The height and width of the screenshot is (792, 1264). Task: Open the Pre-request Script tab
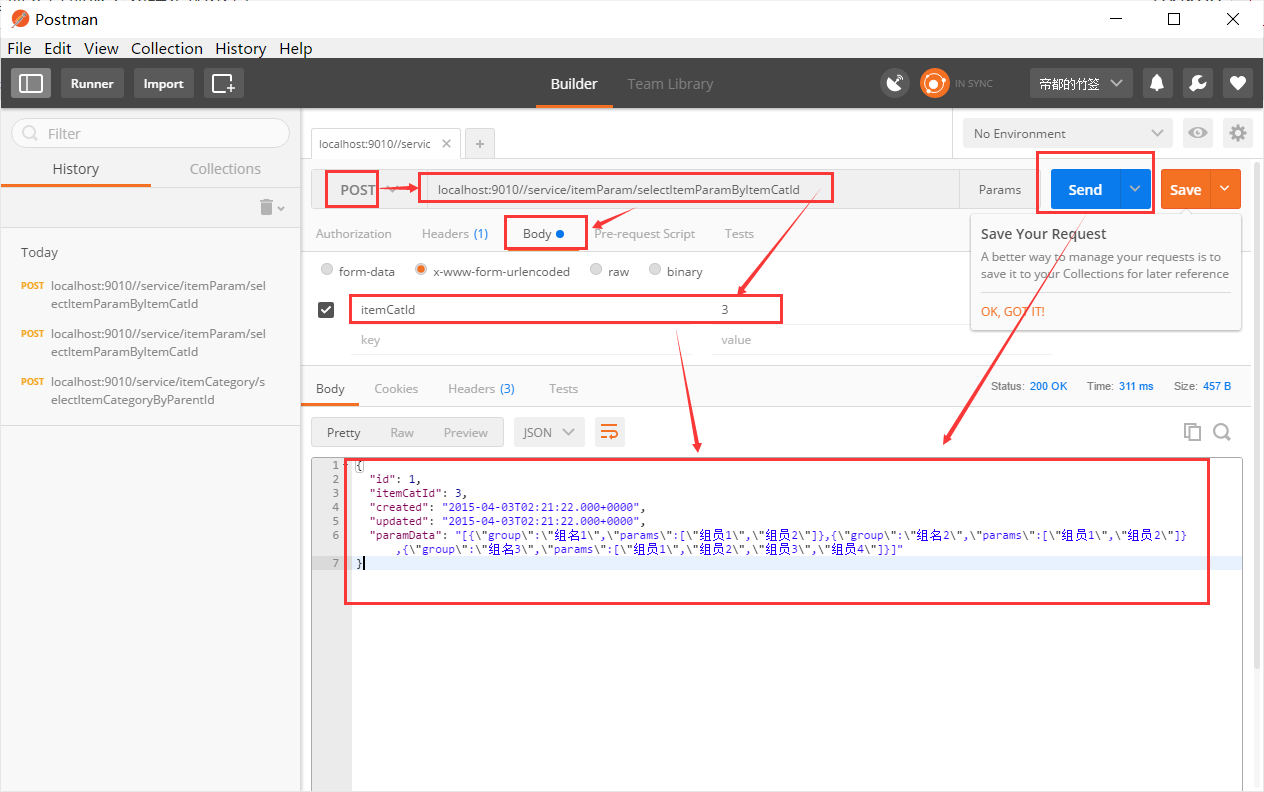[x=645, y=233]
